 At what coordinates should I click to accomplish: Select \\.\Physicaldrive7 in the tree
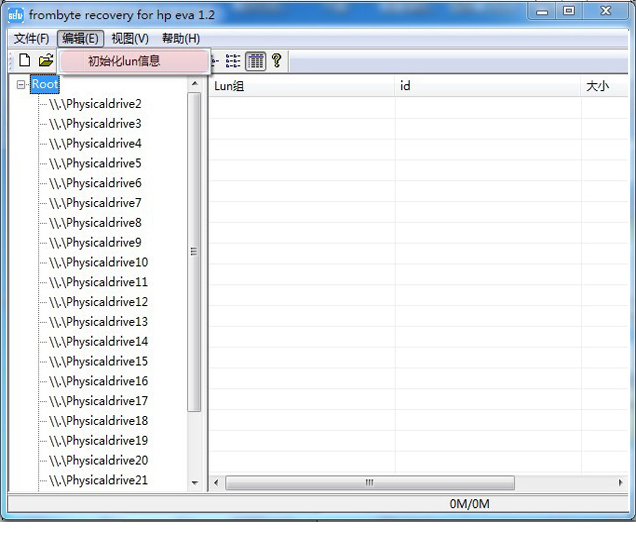95,203
